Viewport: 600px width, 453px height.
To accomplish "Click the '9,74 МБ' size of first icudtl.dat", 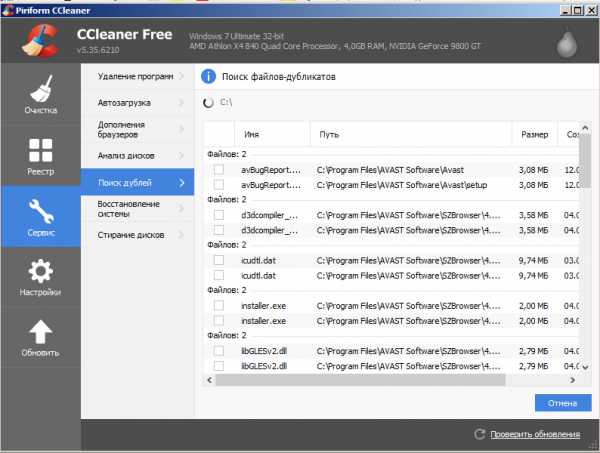I will tap(533, 261).
